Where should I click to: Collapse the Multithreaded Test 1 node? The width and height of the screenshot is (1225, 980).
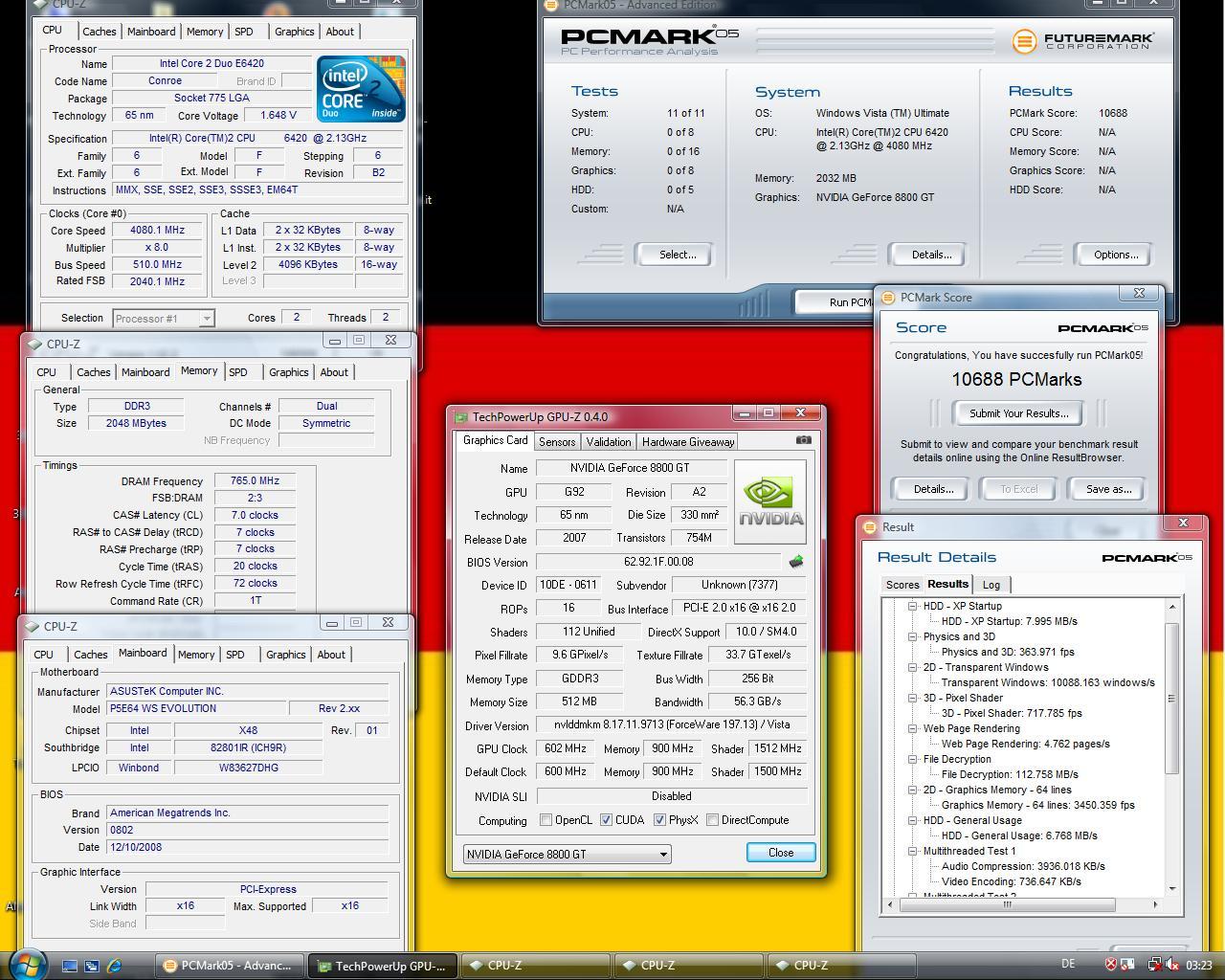(x=913, y=851)
